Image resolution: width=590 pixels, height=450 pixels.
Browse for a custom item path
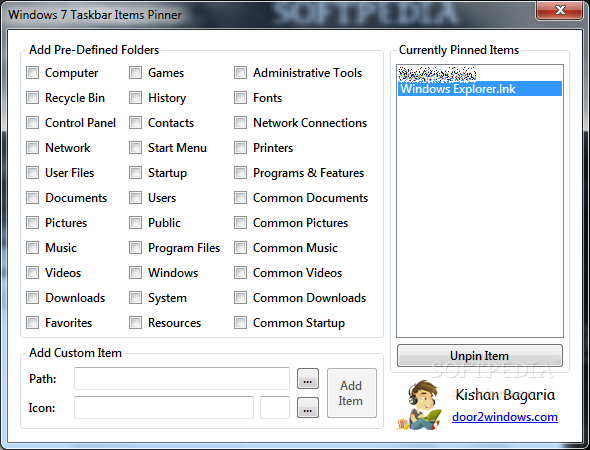(x=308, y=379)
